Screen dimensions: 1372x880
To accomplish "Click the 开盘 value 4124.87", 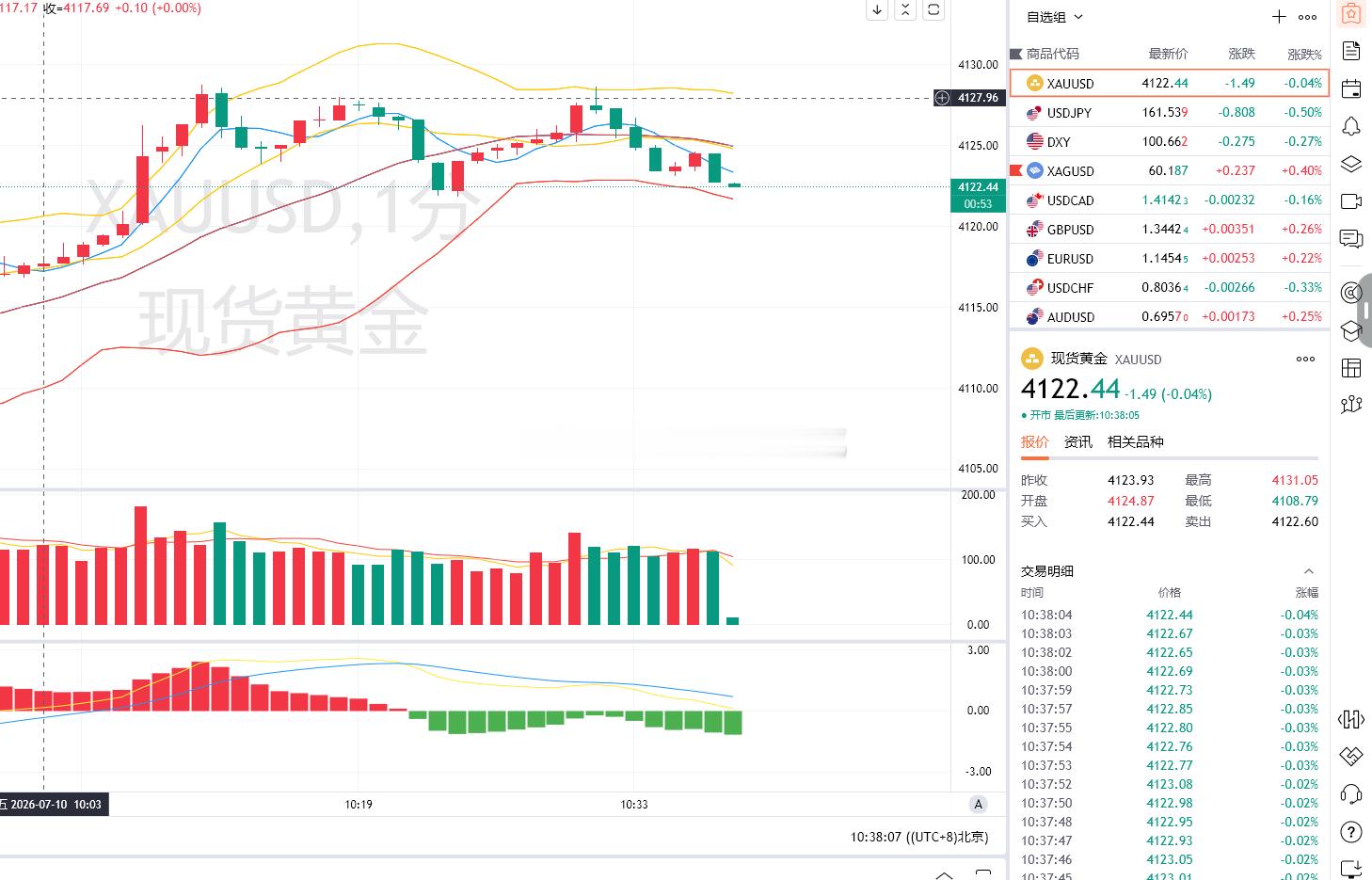I will (1130, 501).
